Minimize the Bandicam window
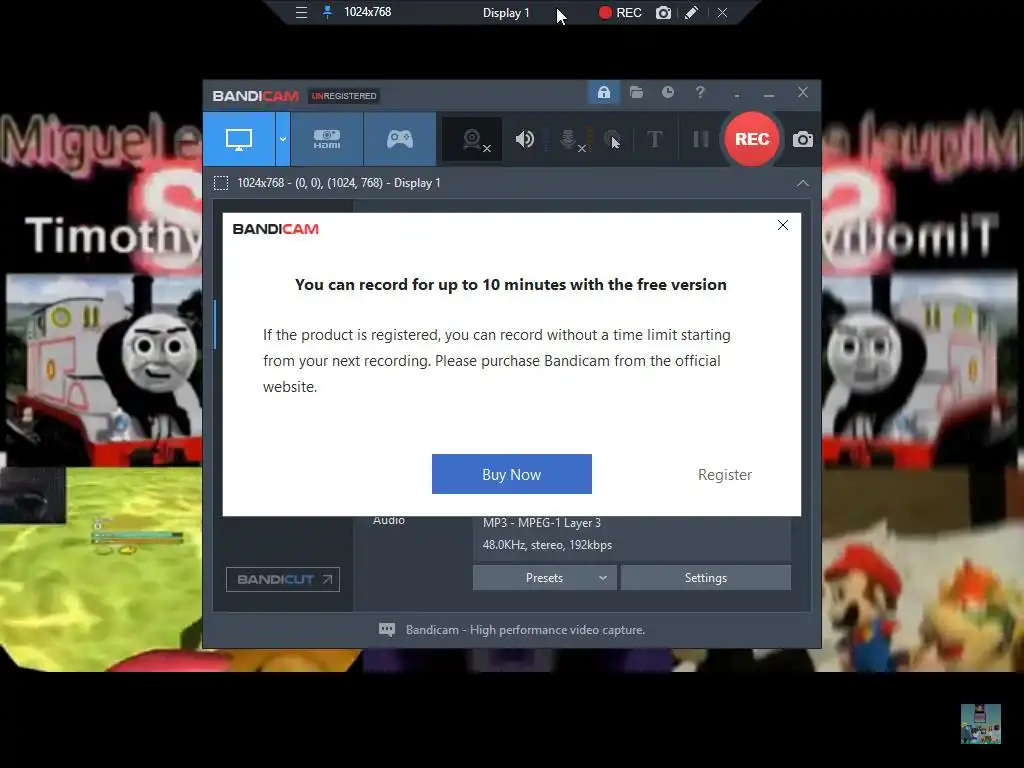Viewport: 1024px width, 768px height. (769, 93)
